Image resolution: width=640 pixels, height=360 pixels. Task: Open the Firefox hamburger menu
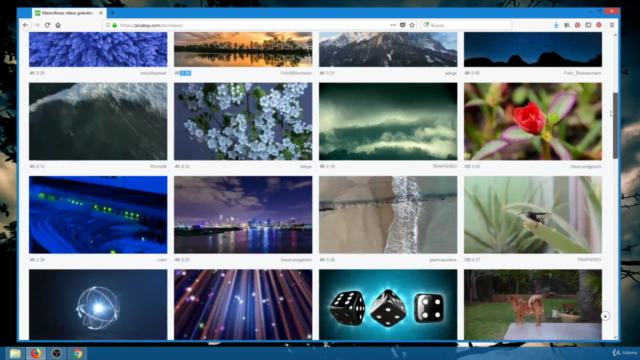pyautogui.click(x=612, y=25)
